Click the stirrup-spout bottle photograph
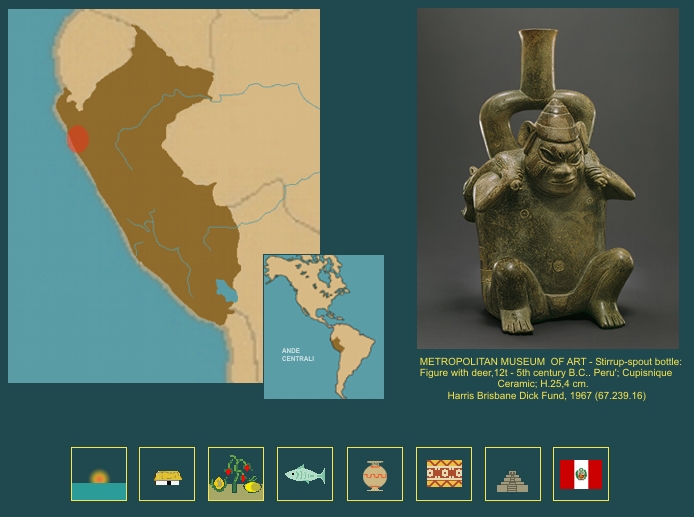This screenshot has height=517, width=694. [x=548, y=179]
